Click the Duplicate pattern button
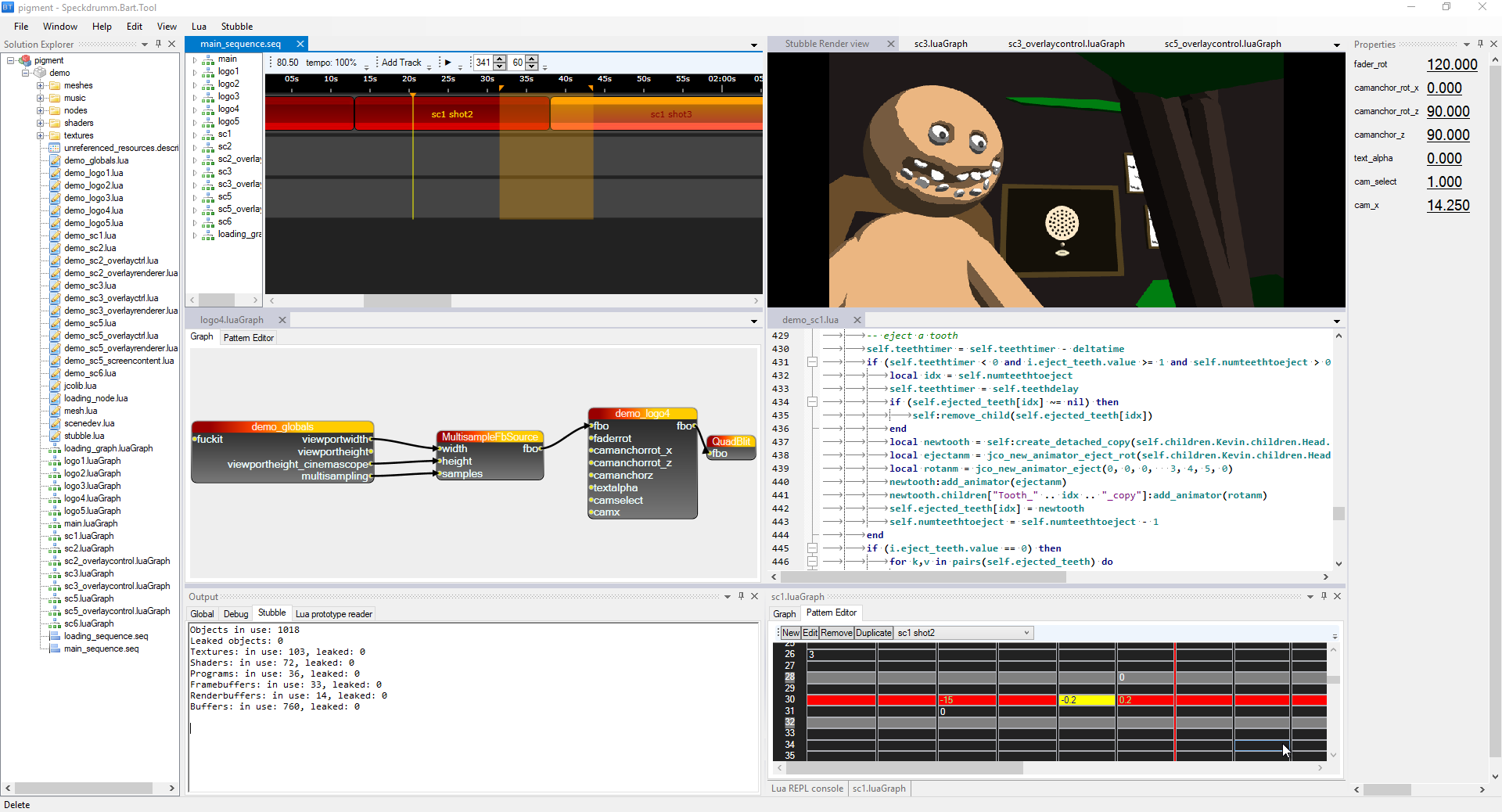The image size is (1502, 812). tap(874, 633)
